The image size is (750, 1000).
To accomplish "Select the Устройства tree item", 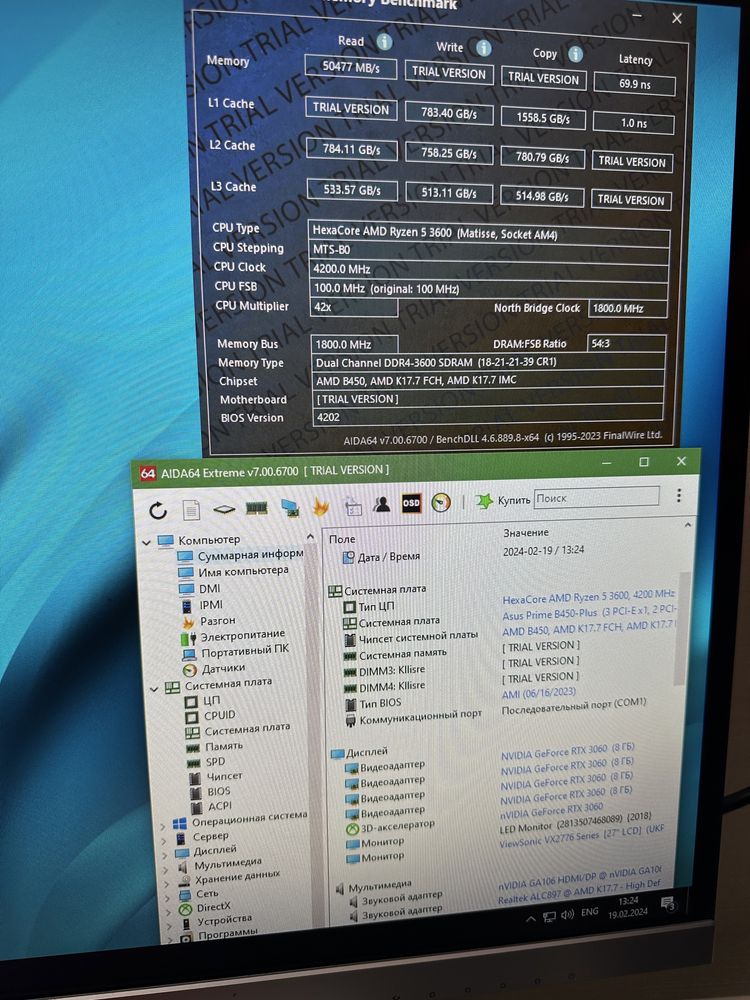I will click(224, 920).
